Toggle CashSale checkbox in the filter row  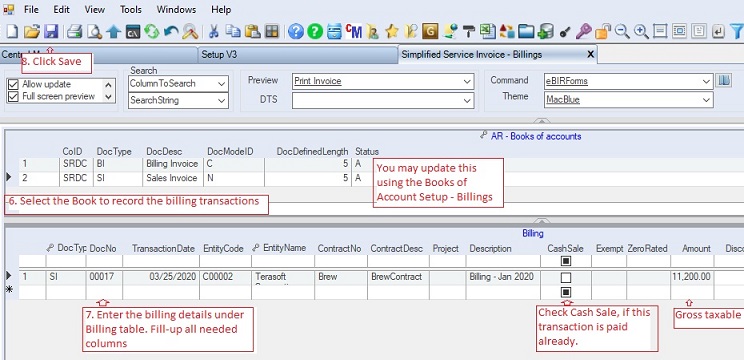(x=566, y=261)
